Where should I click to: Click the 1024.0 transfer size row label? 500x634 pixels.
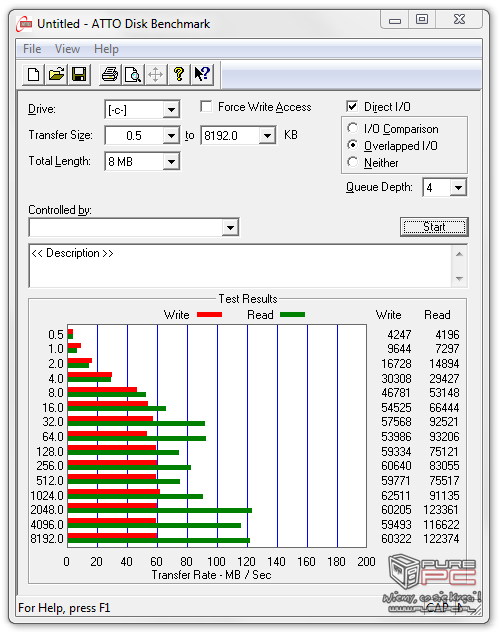click(47, 495)
